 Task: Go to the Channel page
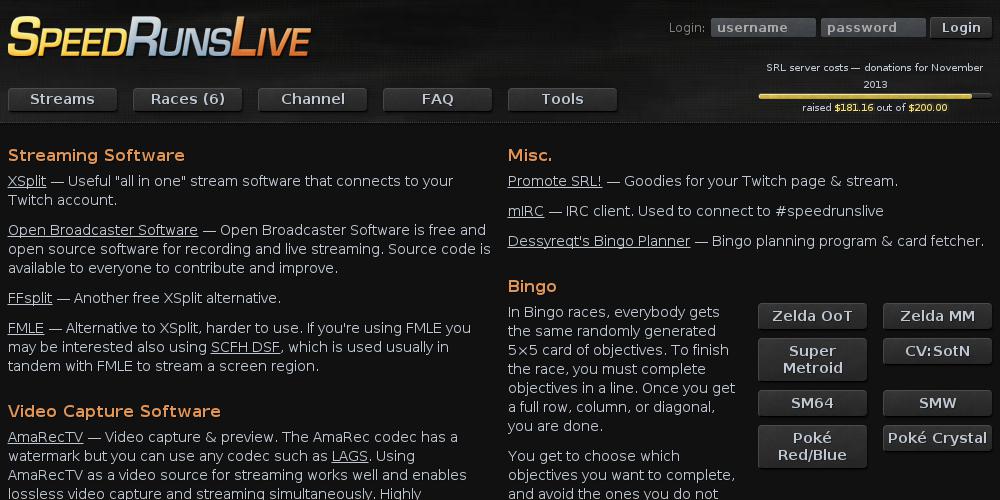point(312,99)
